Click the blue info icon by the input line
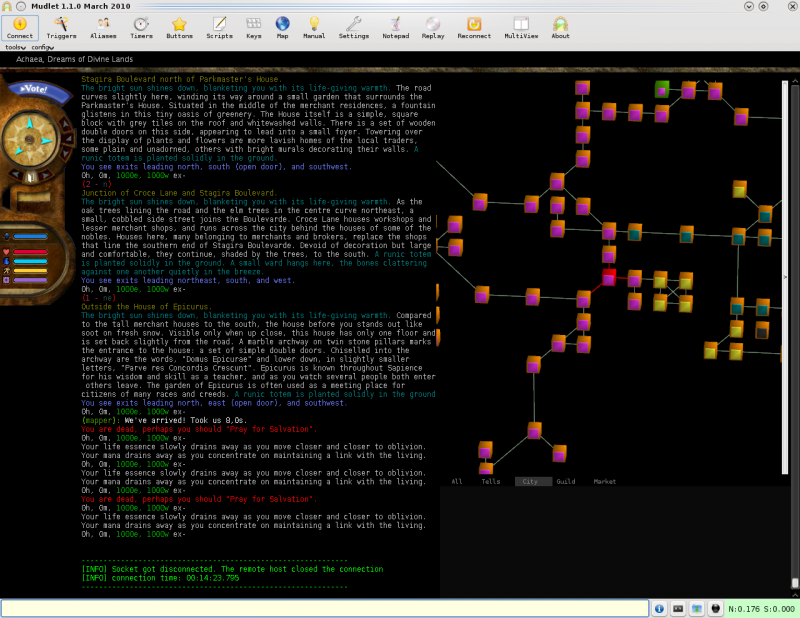This screenshot has width=800, height=618. click(659, 608)
